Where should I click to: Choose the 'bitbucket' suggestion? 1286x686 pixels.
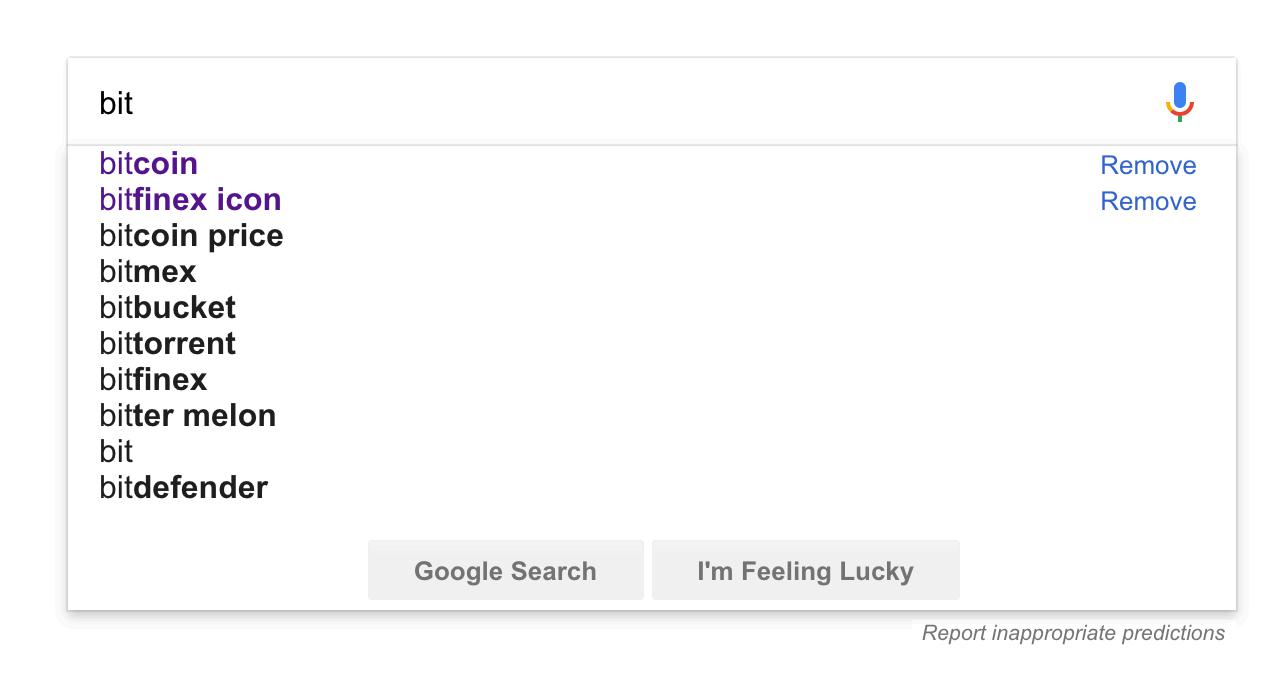[168, 308]
